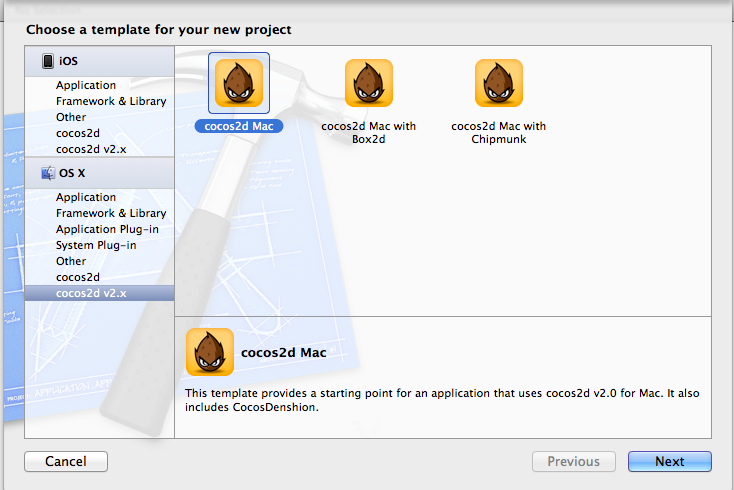
Task: Pick the cocos2d Mac with Chipmunk template icon
Action: point(499,83)
